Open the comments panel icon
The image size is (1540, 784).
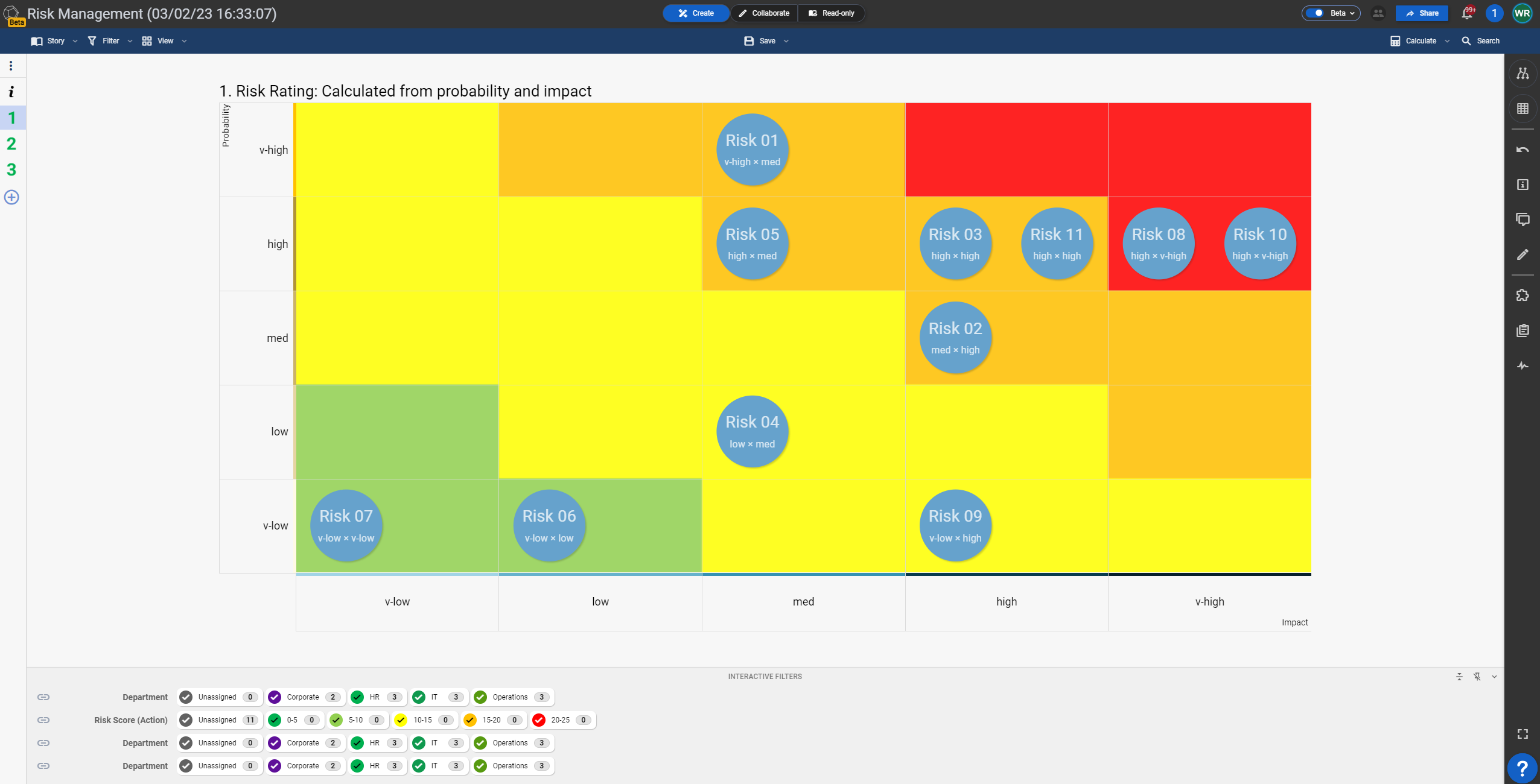point(1523,219)
